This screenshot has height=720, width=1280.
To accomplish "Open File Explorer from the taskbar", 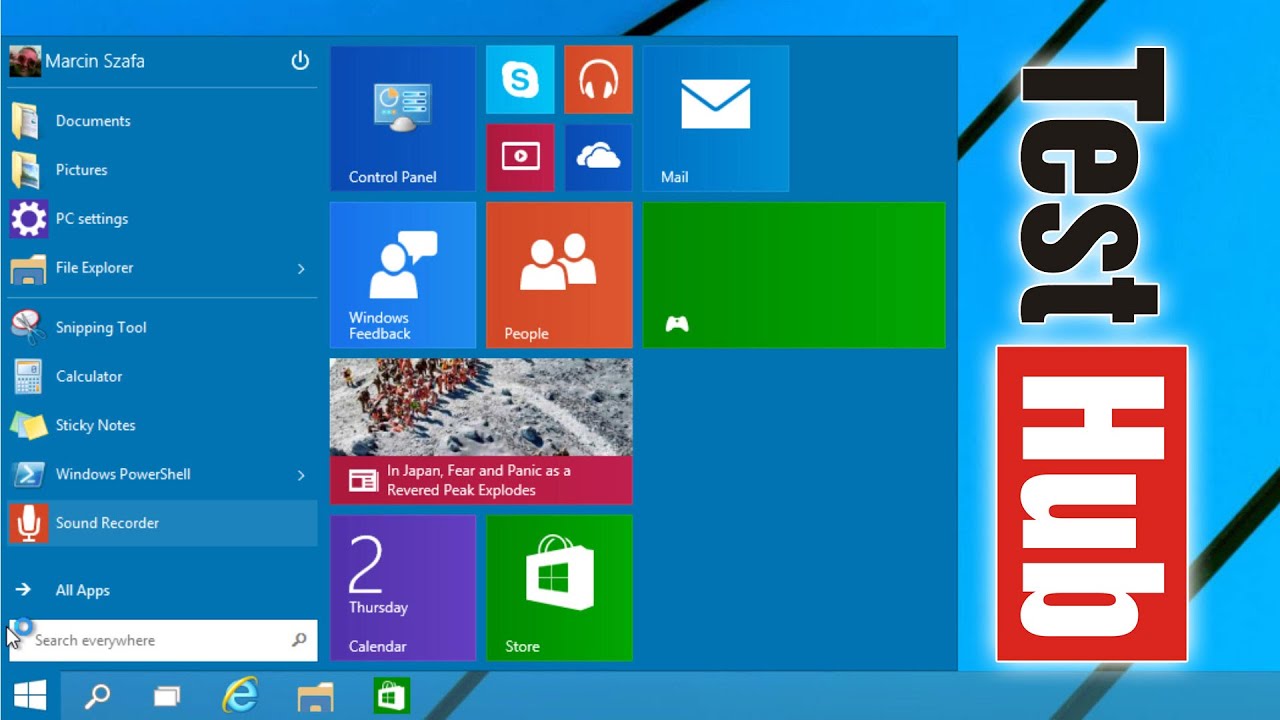I will (x=316, y=695).
